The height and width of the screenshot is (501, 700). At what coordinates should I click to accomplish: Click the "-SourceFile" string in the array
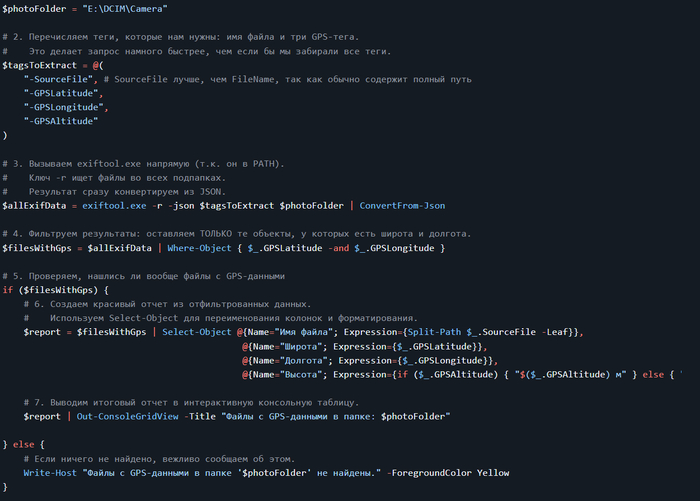[x=55, y=78]
